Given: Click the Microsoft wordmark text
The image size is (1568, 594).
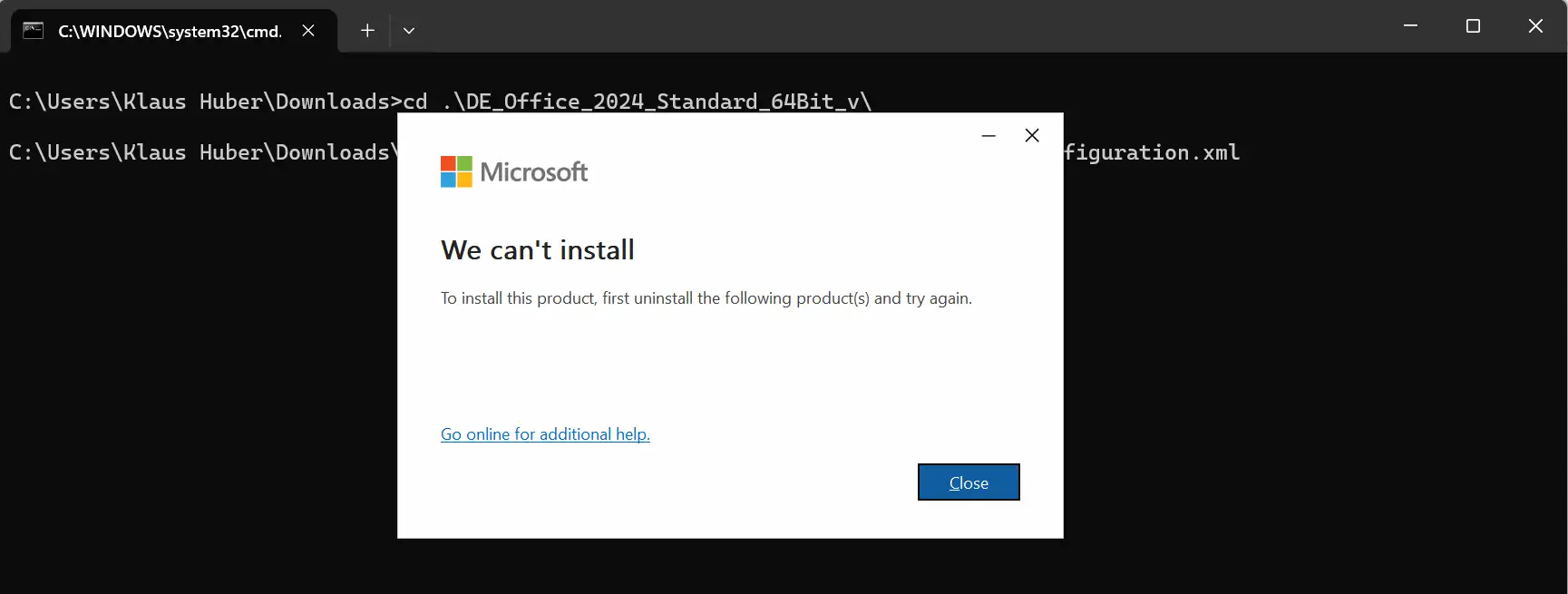Looking at the screenshot, I should [534, 172].
